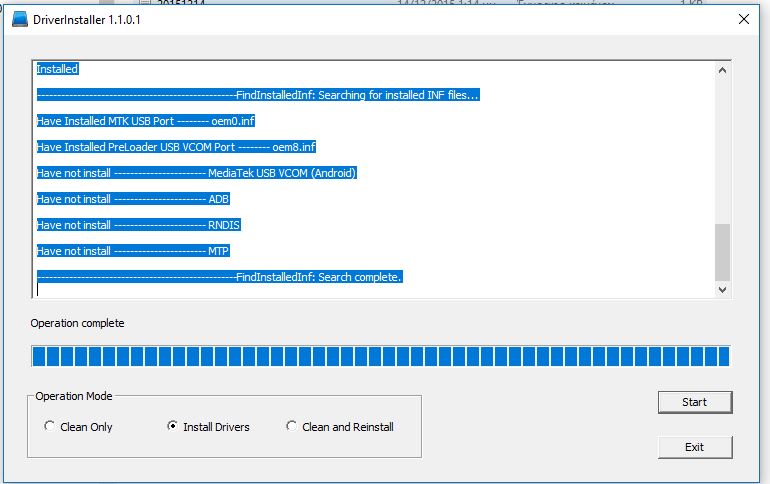Click the 'Have not install RNDIS' line

pyautogui.click(x=138, y=225)
